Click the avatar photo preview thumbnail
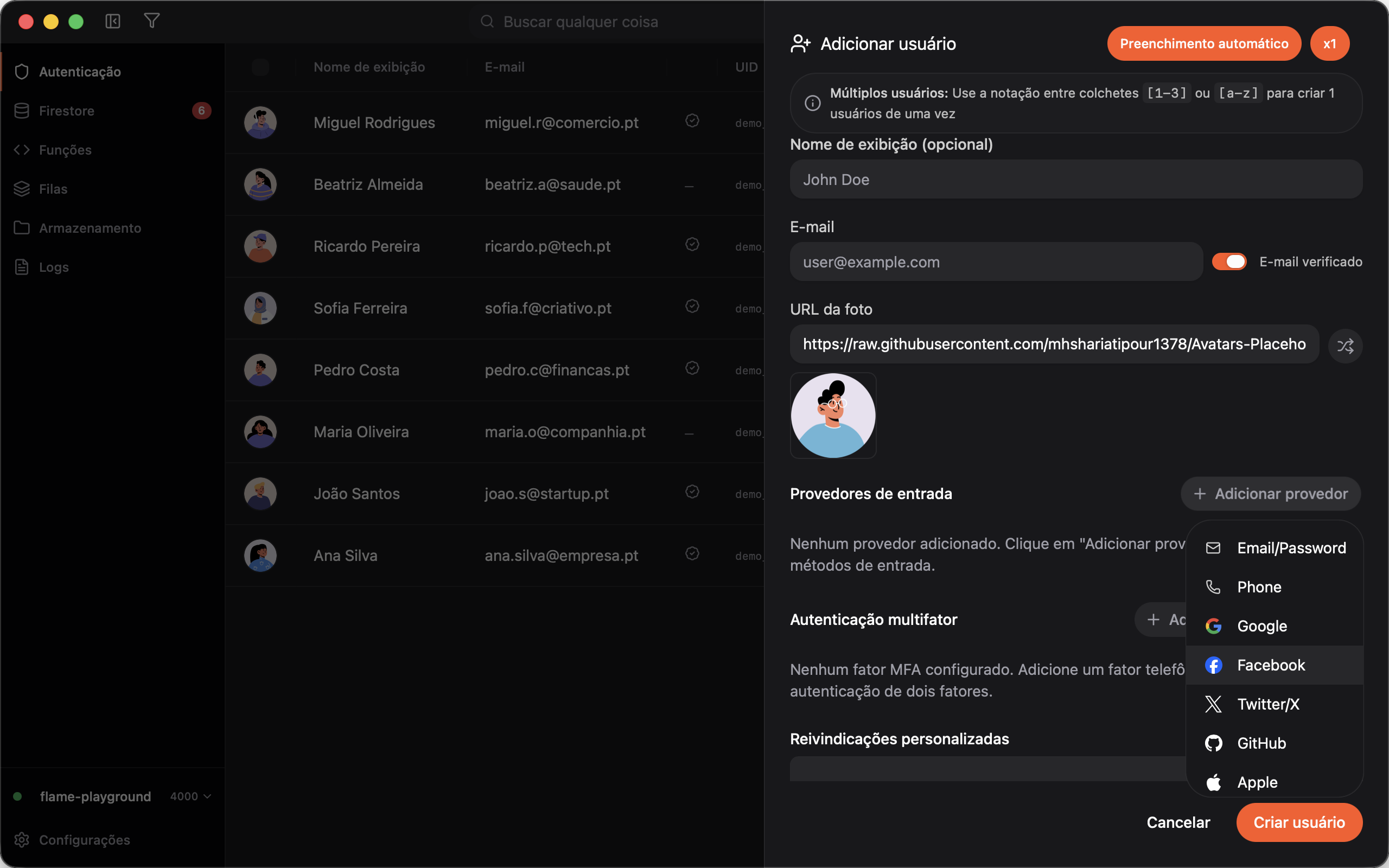The height and width of the screenshot is (868, 1389). pyautogui.click(x=833, y=416)
